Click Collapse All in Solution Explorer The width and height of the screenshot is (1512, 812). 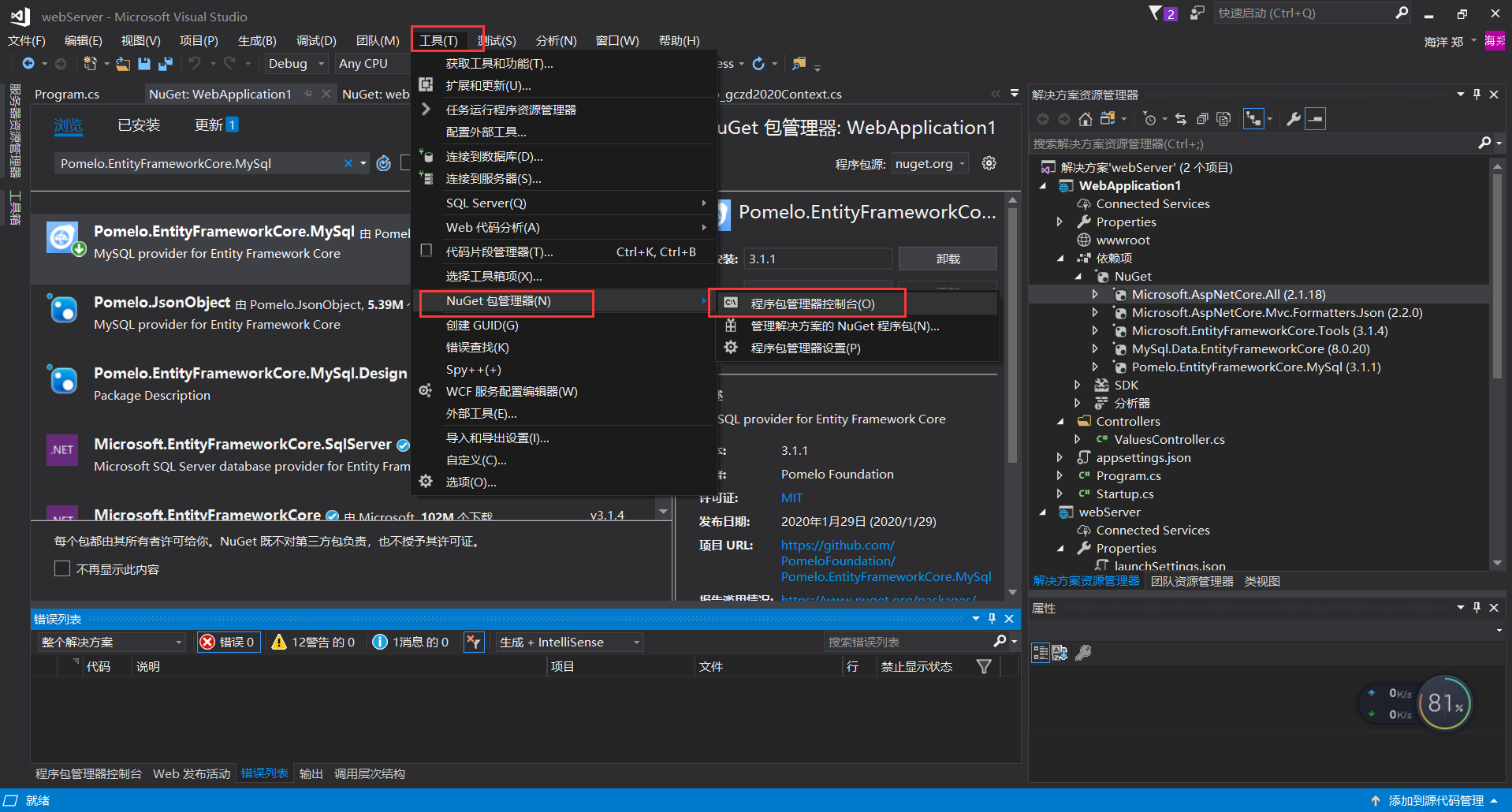click(1202, 119)
